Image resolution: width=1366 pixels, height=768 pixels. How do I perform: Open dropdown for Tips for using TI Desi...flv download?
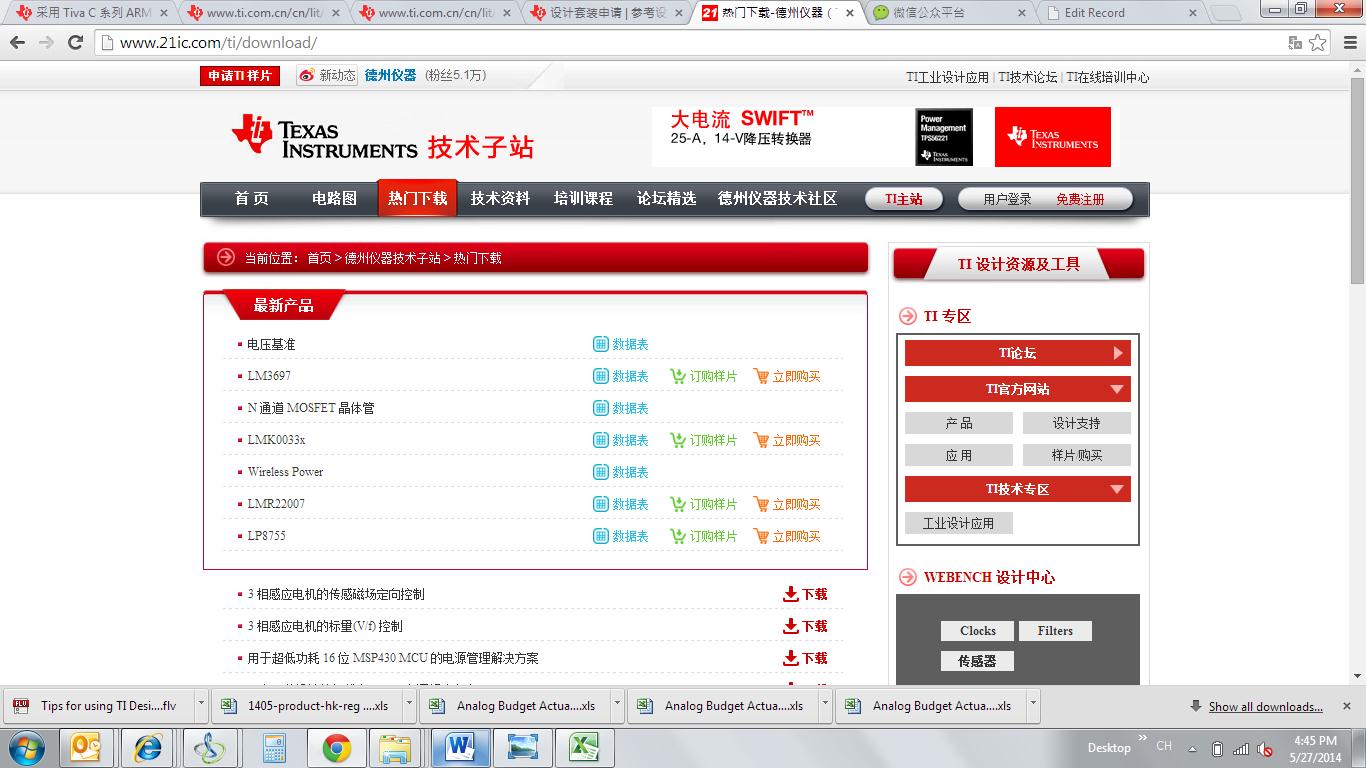point(201,705)
